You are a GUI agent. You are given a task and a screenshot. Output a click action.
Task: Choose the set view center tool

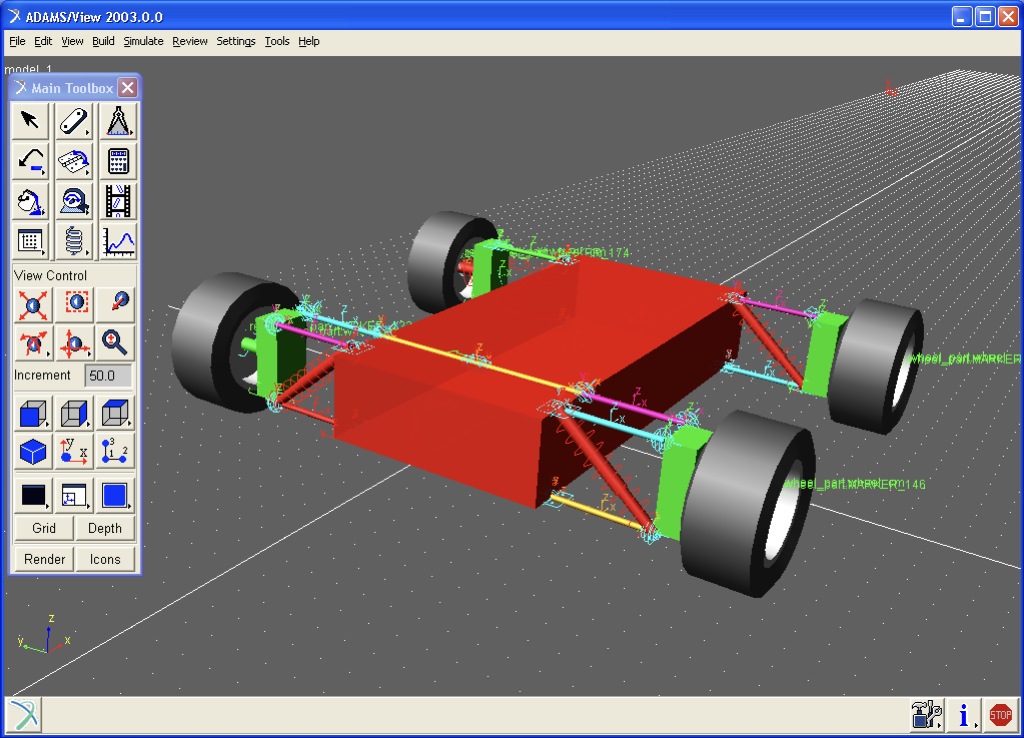click(x=118, y=303)
